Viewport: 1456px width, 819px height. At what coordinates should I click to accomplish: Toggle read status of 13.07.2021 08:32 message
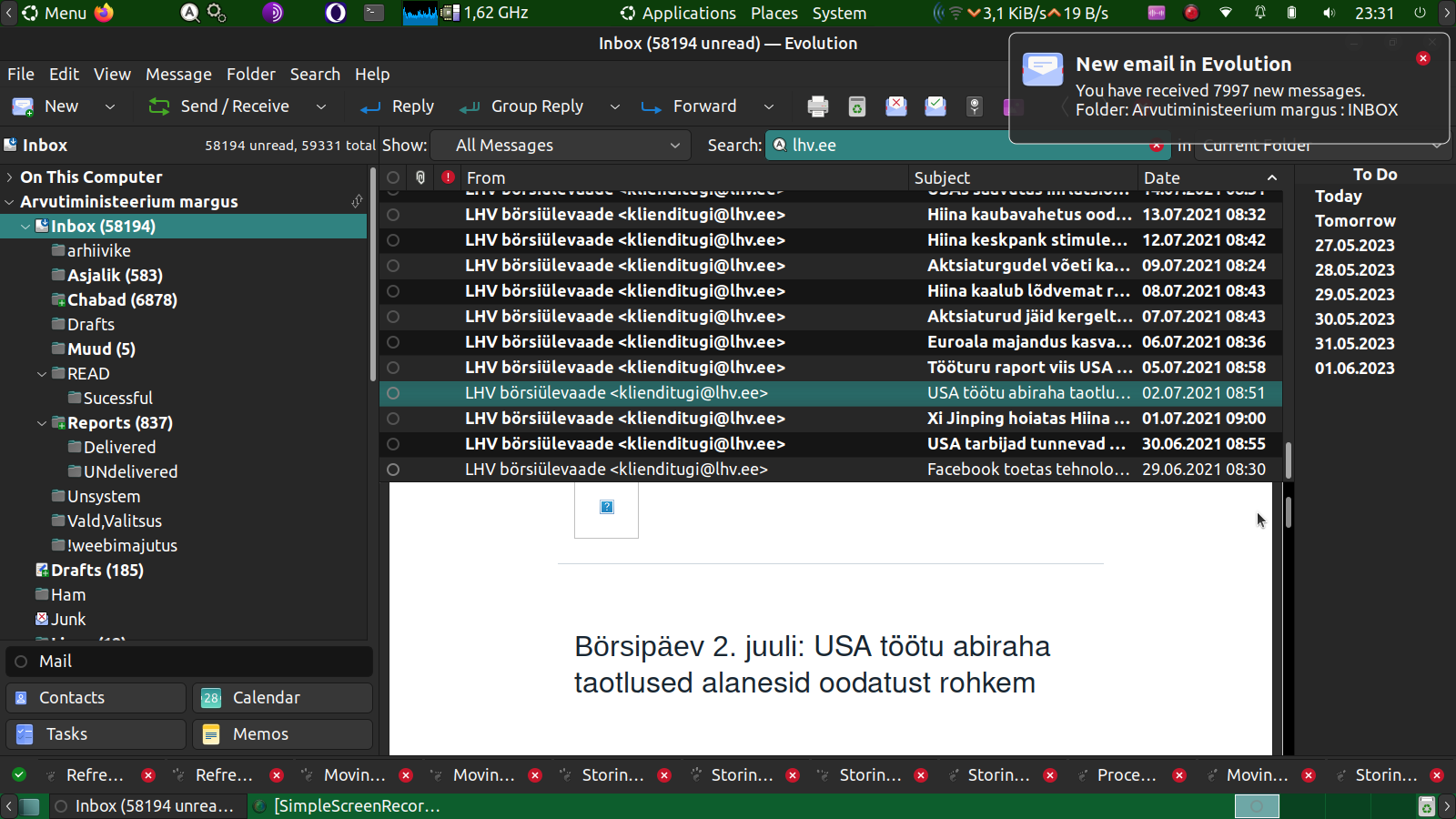393,215
